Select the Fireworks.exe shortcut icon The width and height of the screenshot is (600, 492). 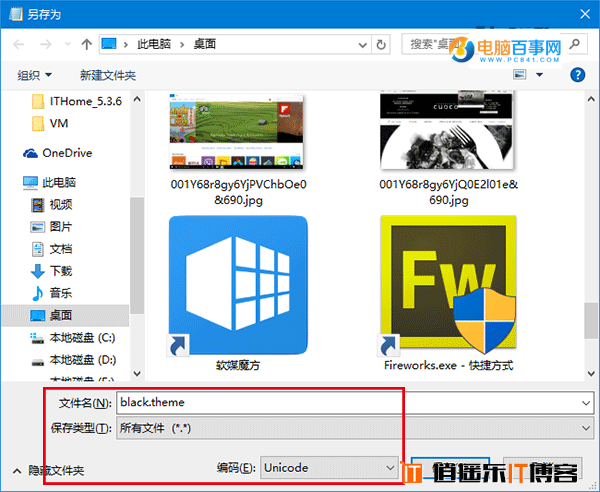coord(448,285)
